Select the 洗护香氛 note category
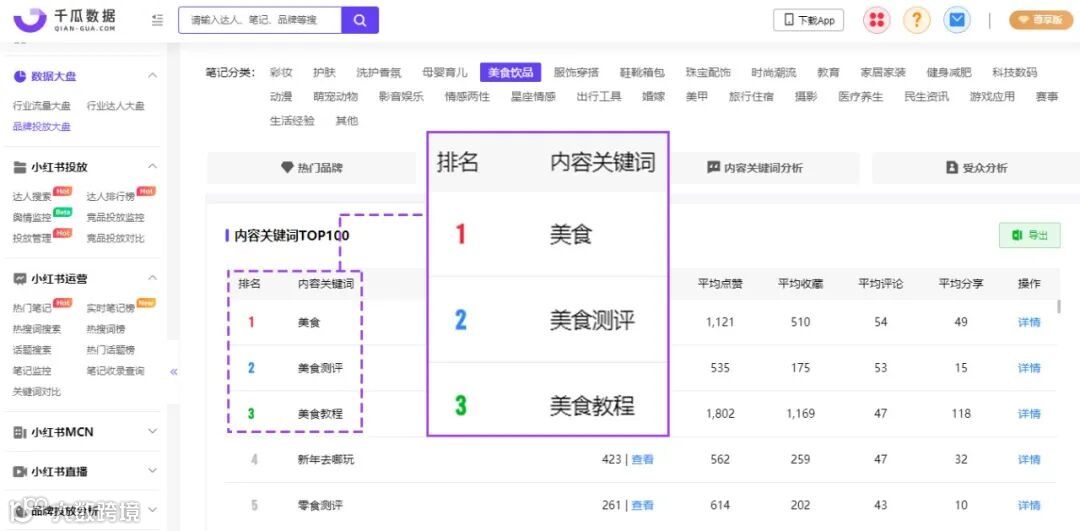The height and width of the screenshot is (531, 1080). (379, 72)
